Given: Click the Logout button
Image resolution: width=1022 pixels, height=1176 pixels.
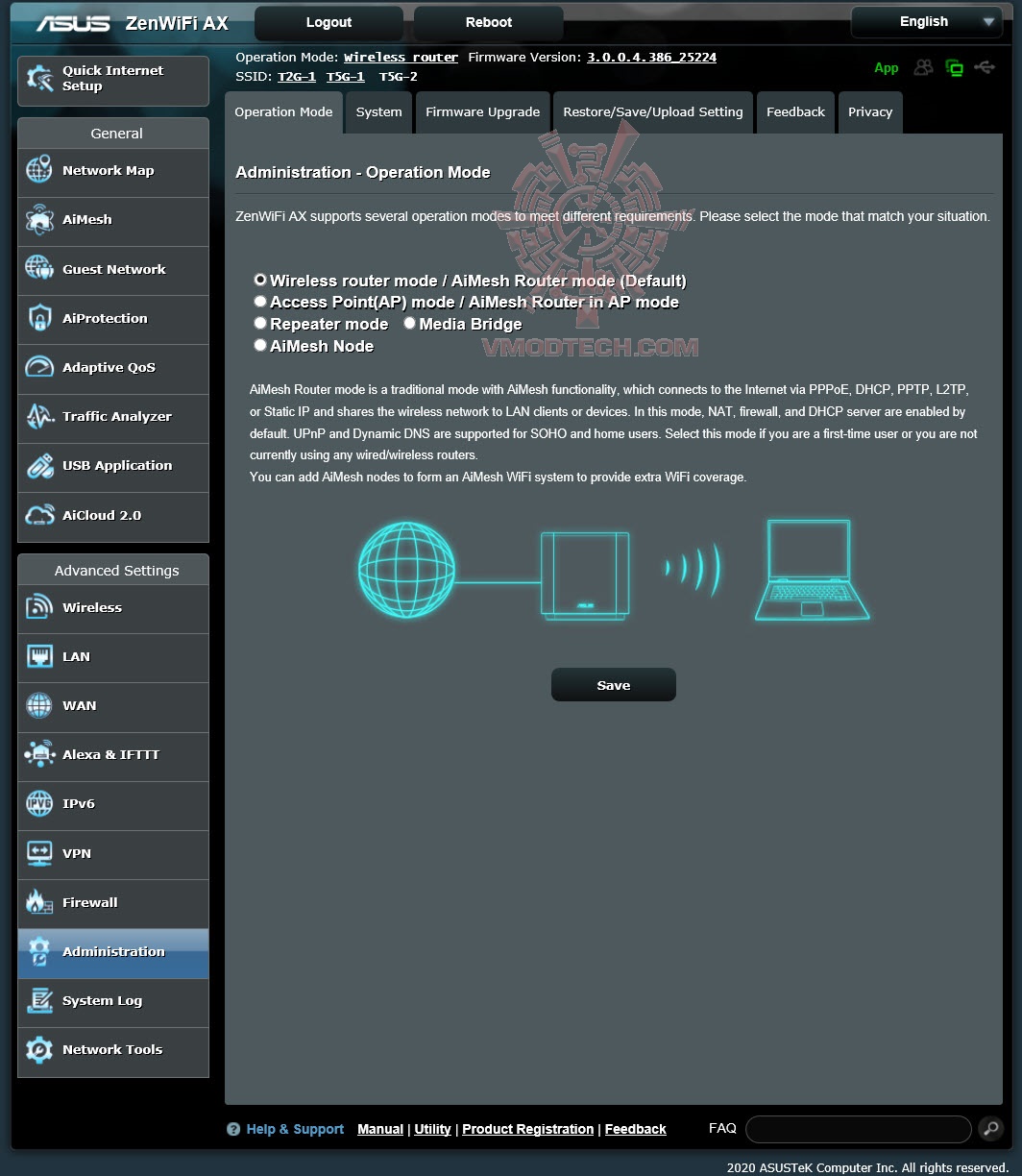Looking at the screenshot, I should point(328,22).
